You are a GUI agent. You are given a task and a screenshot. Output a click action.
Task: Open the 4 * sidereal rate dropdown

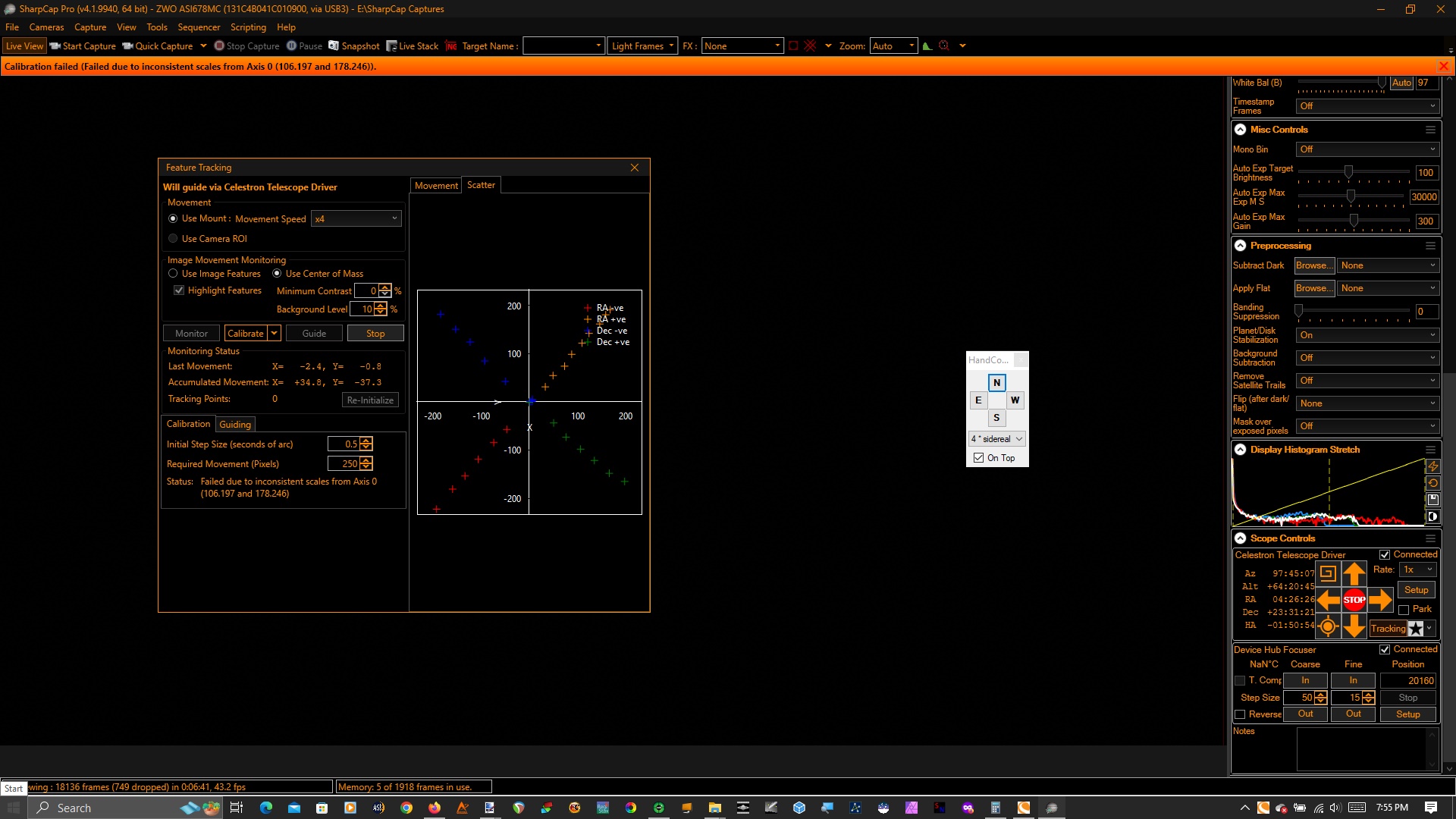click(996, 439)
